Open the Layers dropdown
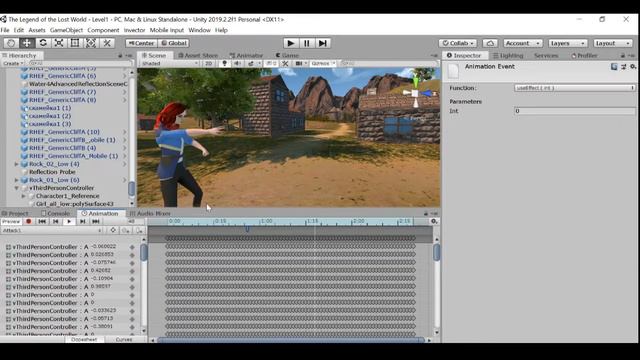The height and width of the screenshot is (360, 640). pos(567,43)
